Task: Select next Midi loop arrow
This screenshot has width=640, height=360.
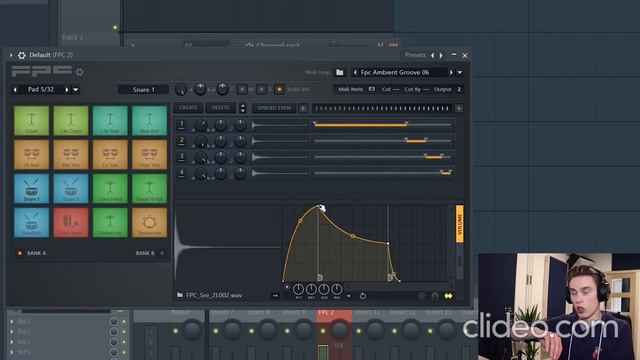Action: point(451,73)
